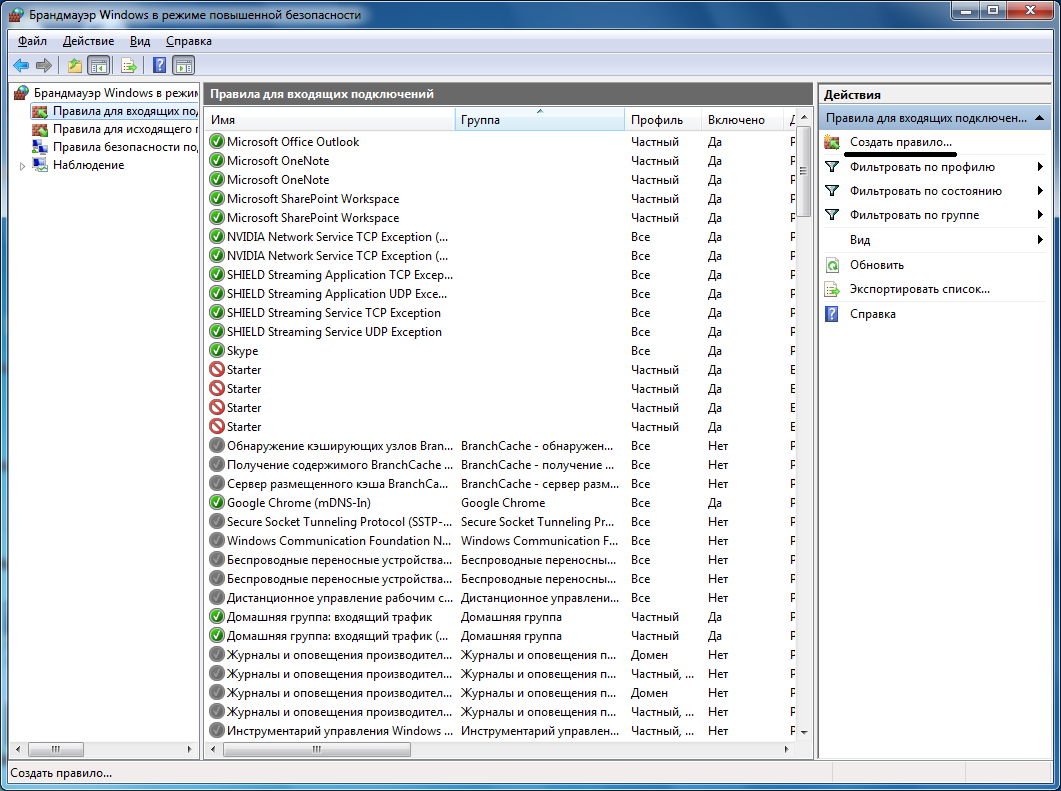Click the Создать правило icon in Actions

832,142
